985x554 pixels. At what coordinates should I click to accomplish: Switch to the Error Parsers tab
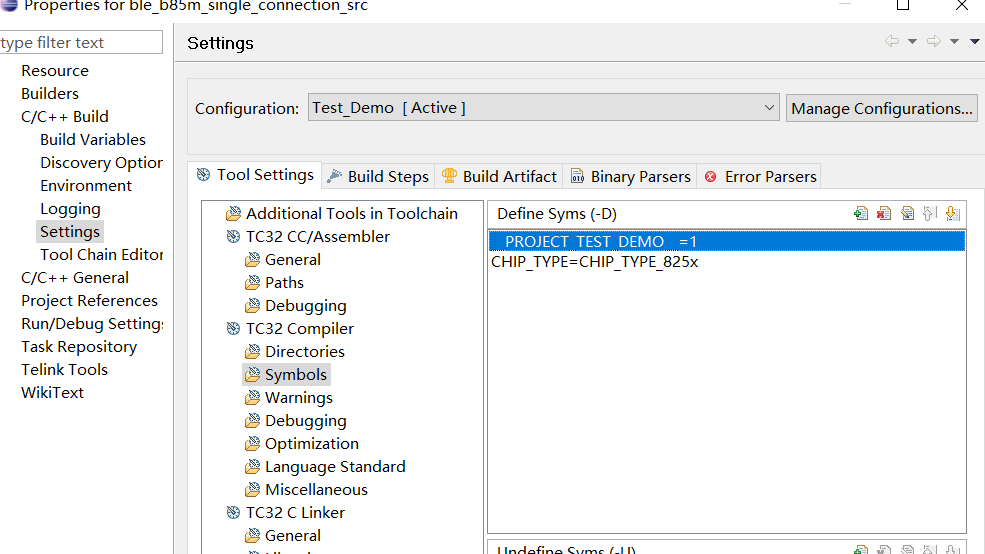[760, 176]
